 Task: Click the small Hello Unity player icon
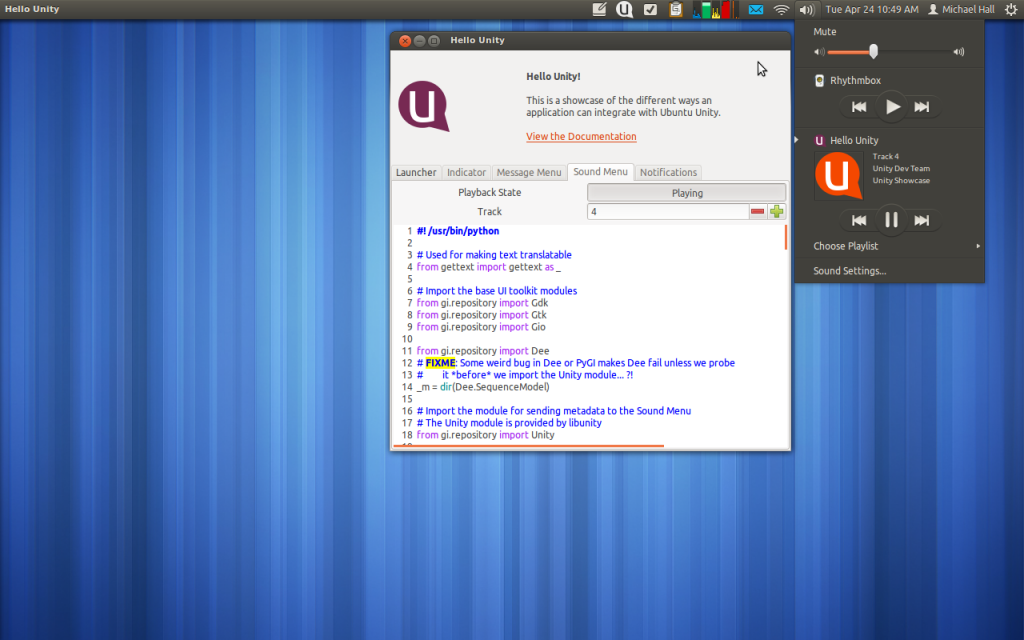pyautogui.click(x=819, y=140)
